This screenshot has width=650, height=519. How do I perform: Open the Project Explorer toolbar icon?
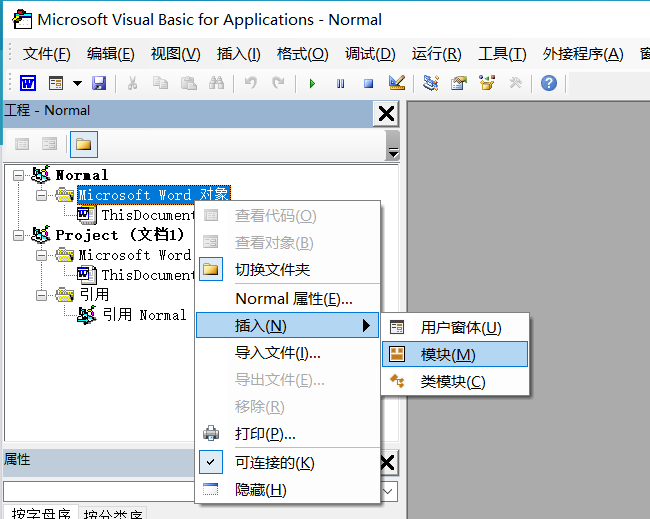tap(431, 83)
